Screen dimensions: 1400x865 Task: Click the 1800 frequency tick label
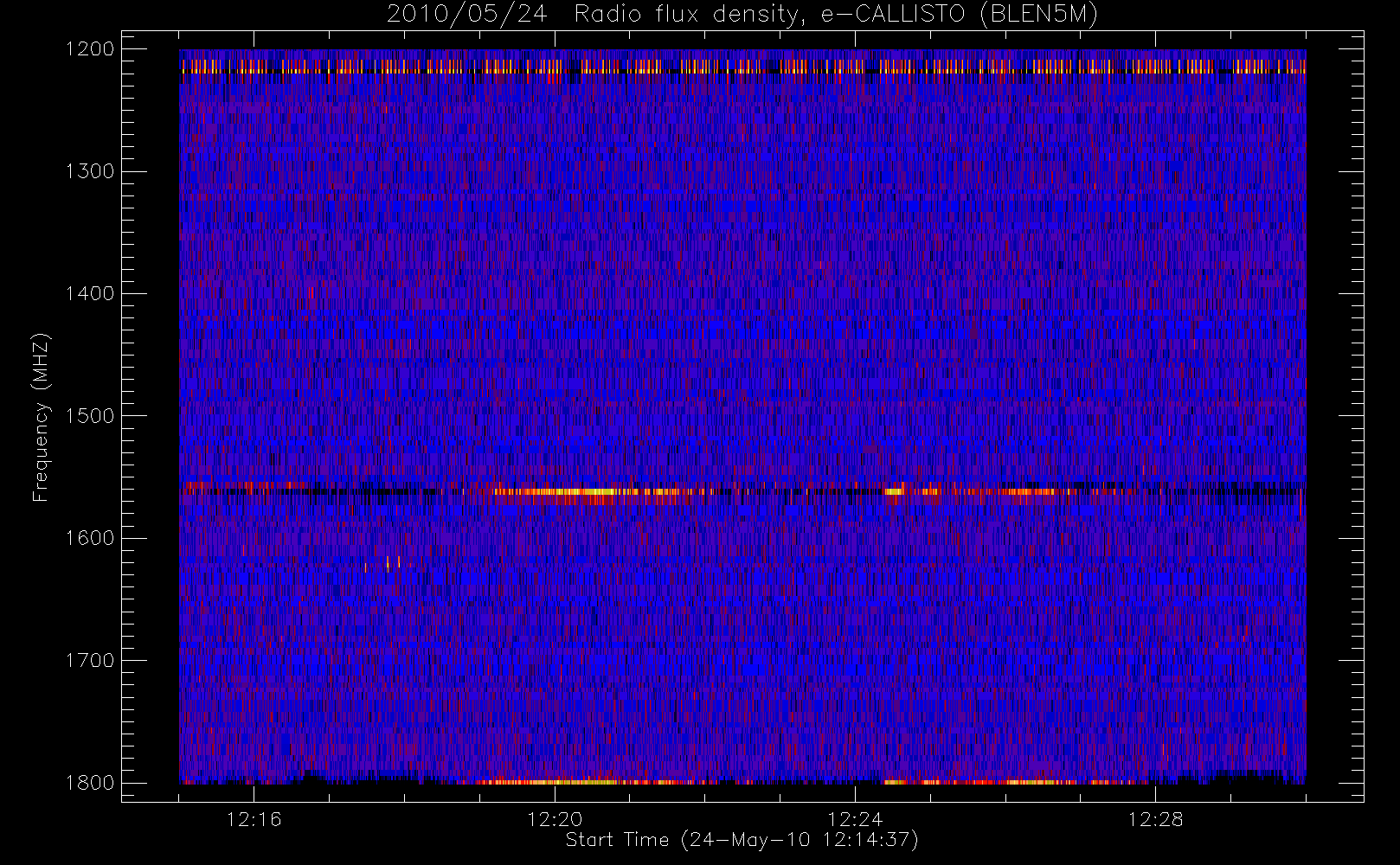pyautogui.click(x=90, y=783)
